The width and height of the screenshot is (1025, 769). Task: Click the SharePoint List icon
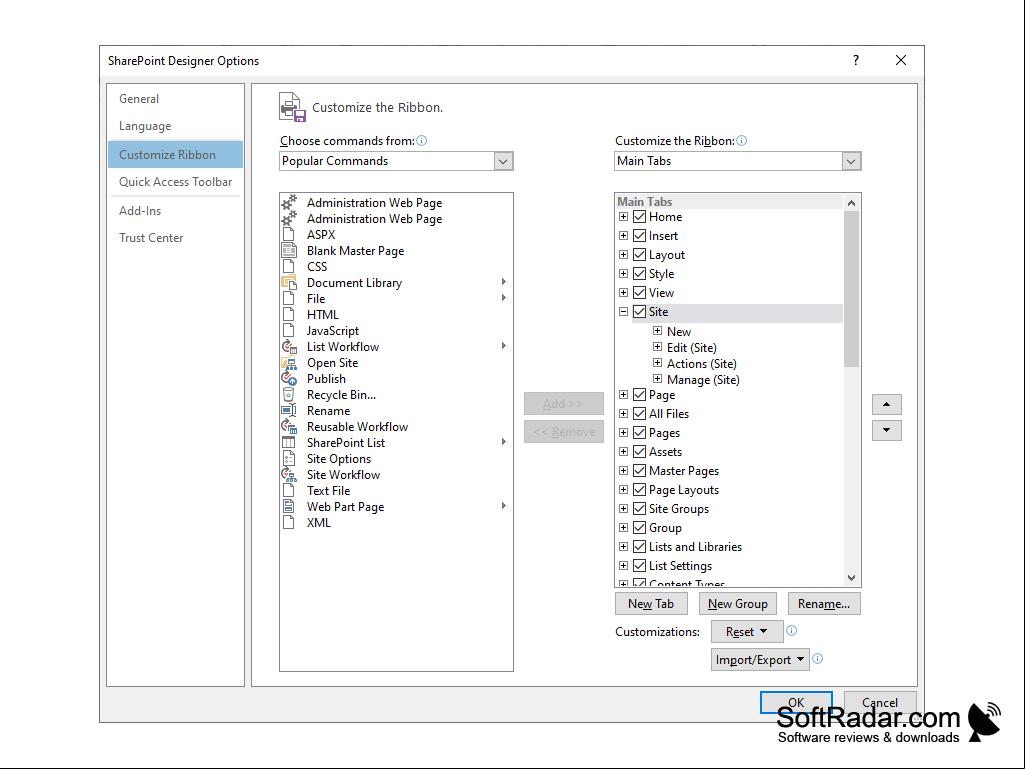[x=289, y=443]
